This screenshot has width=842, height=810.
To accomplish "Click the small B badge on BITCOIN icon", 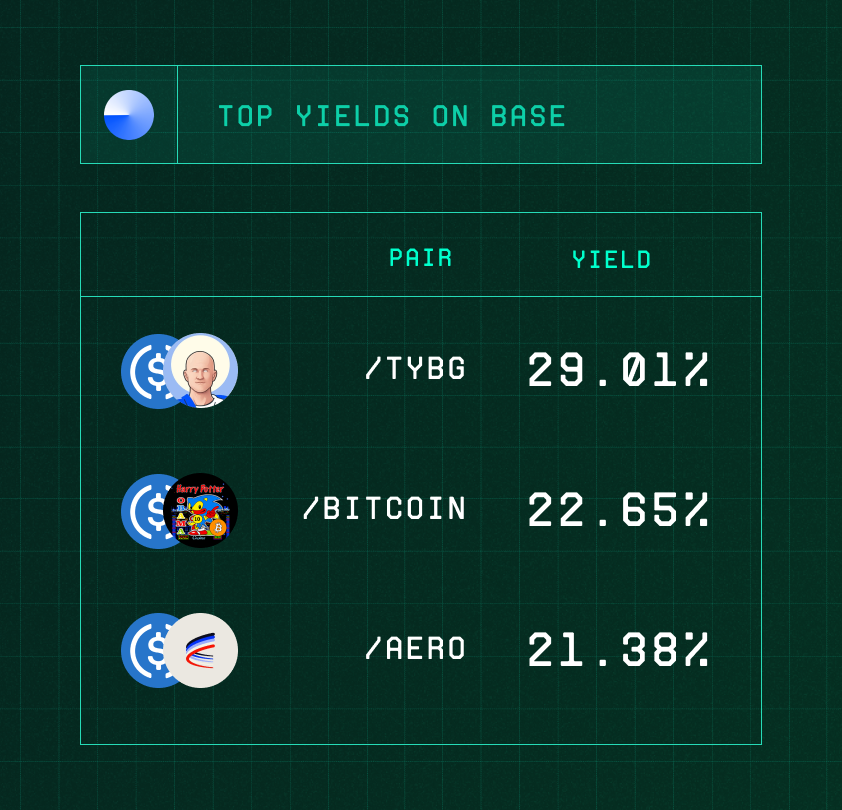I will click(218, 528).
